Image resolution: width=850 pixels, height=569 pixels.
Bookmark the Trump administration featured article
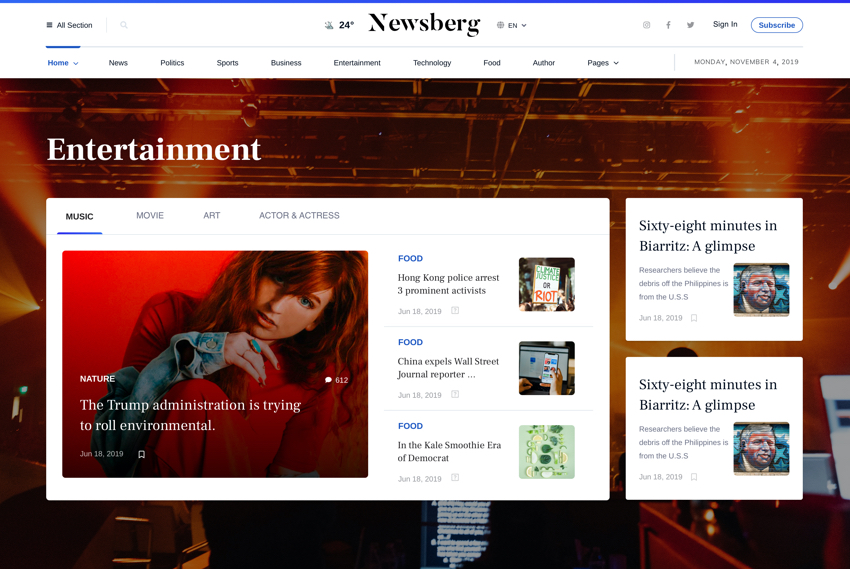(x=141, y=454)
